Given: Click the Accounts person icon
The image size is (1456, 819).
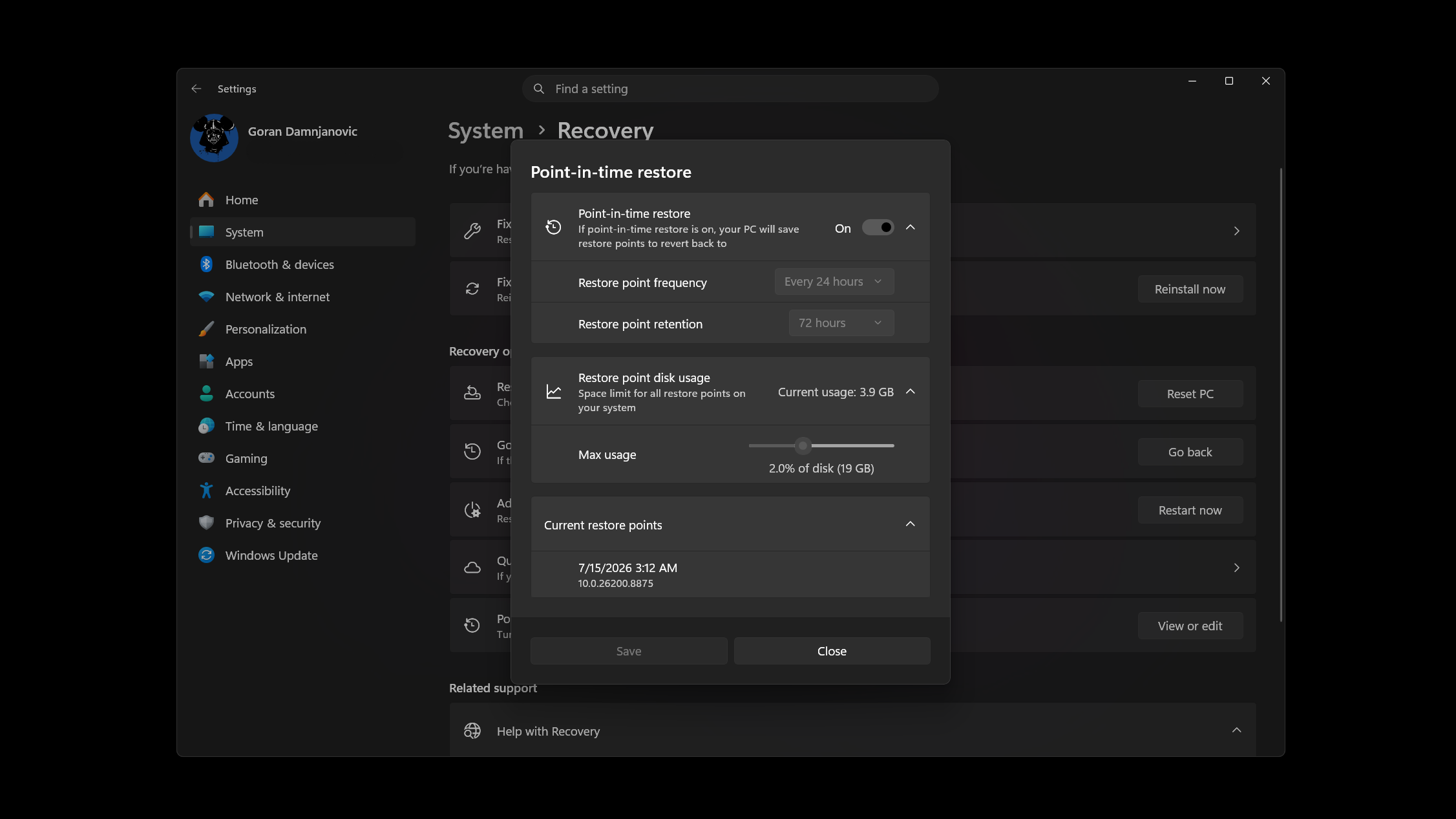Looking at the screenshot, I should (206, 394).
